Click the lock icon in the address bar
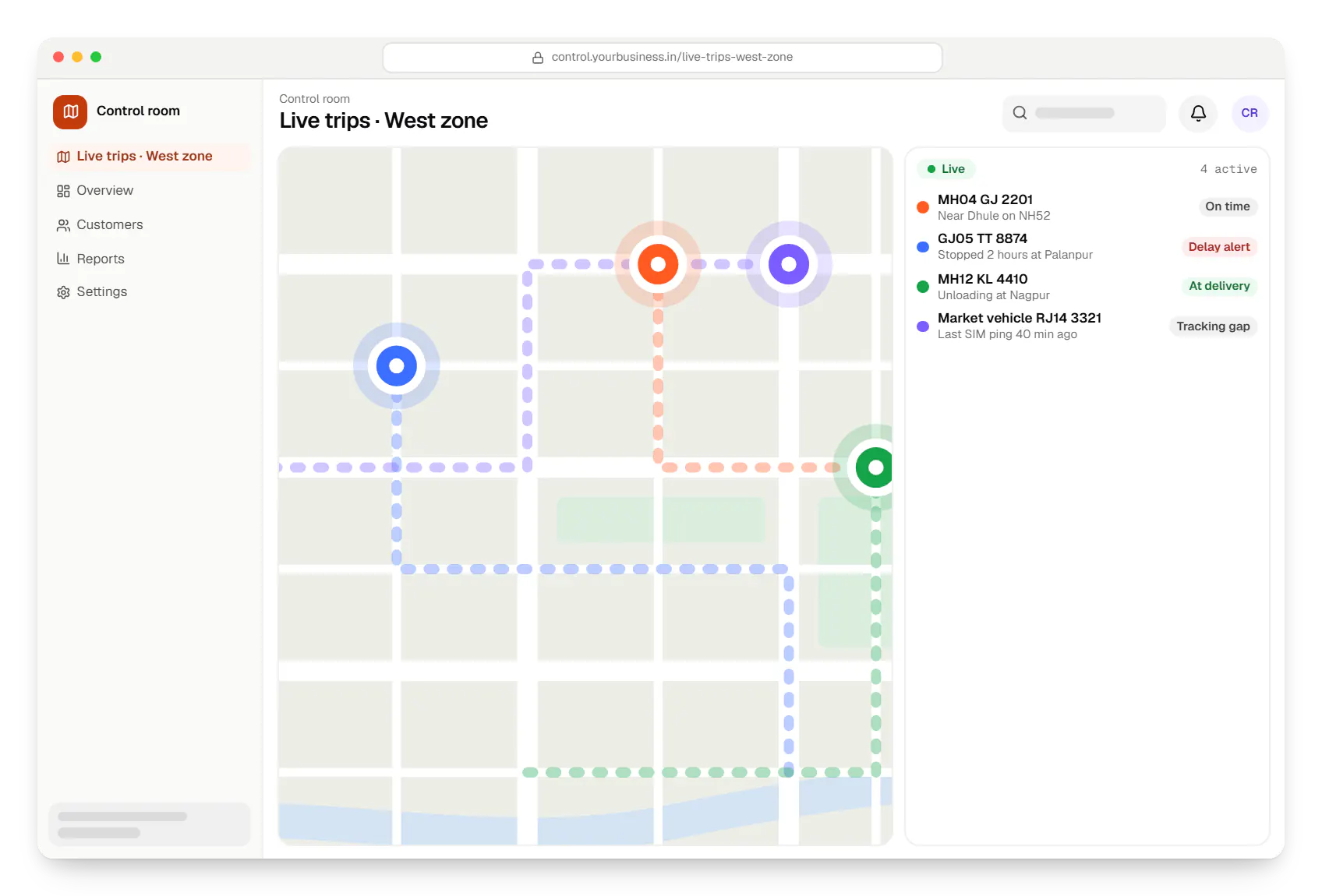Screen dimensions: 1322x896 tap(538, 58)
